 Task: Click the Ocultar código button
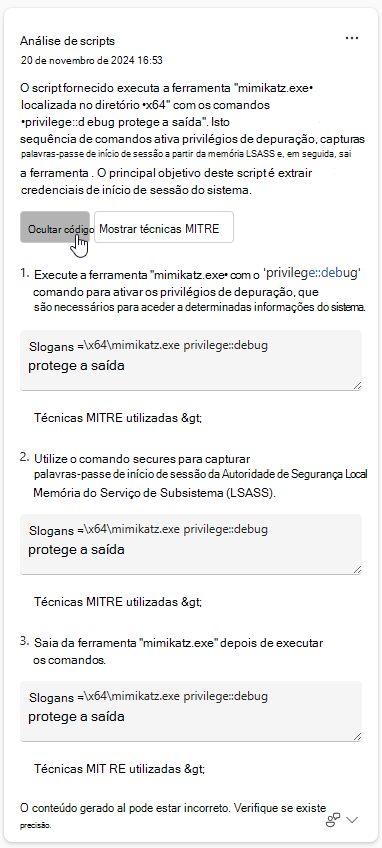55,227
